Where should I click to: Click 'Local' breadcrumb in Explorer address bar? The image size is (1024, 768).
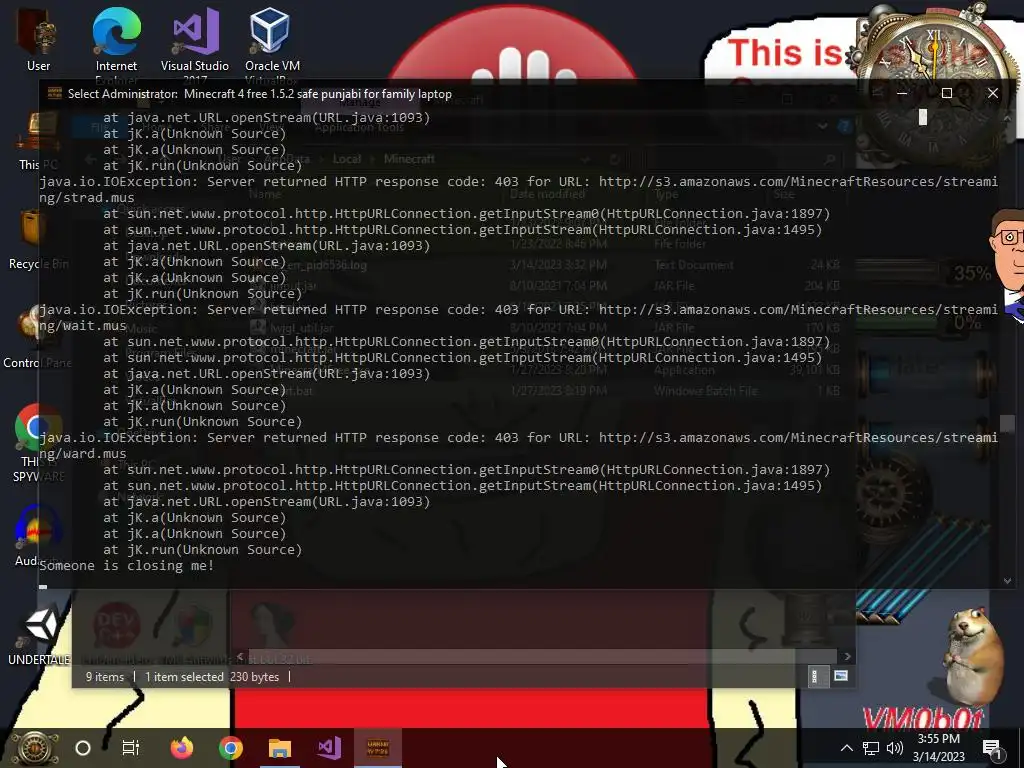347,159
